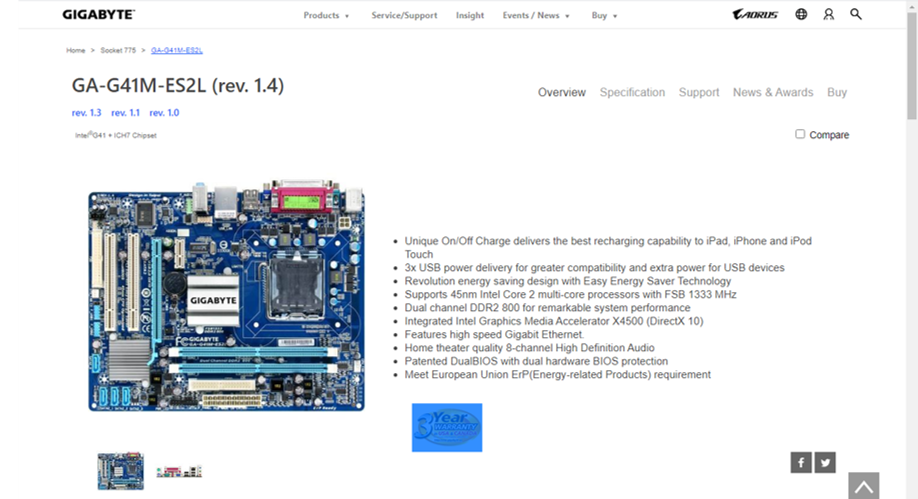
Task: Open the rev. 1.3 link
Action: [86, 112]
